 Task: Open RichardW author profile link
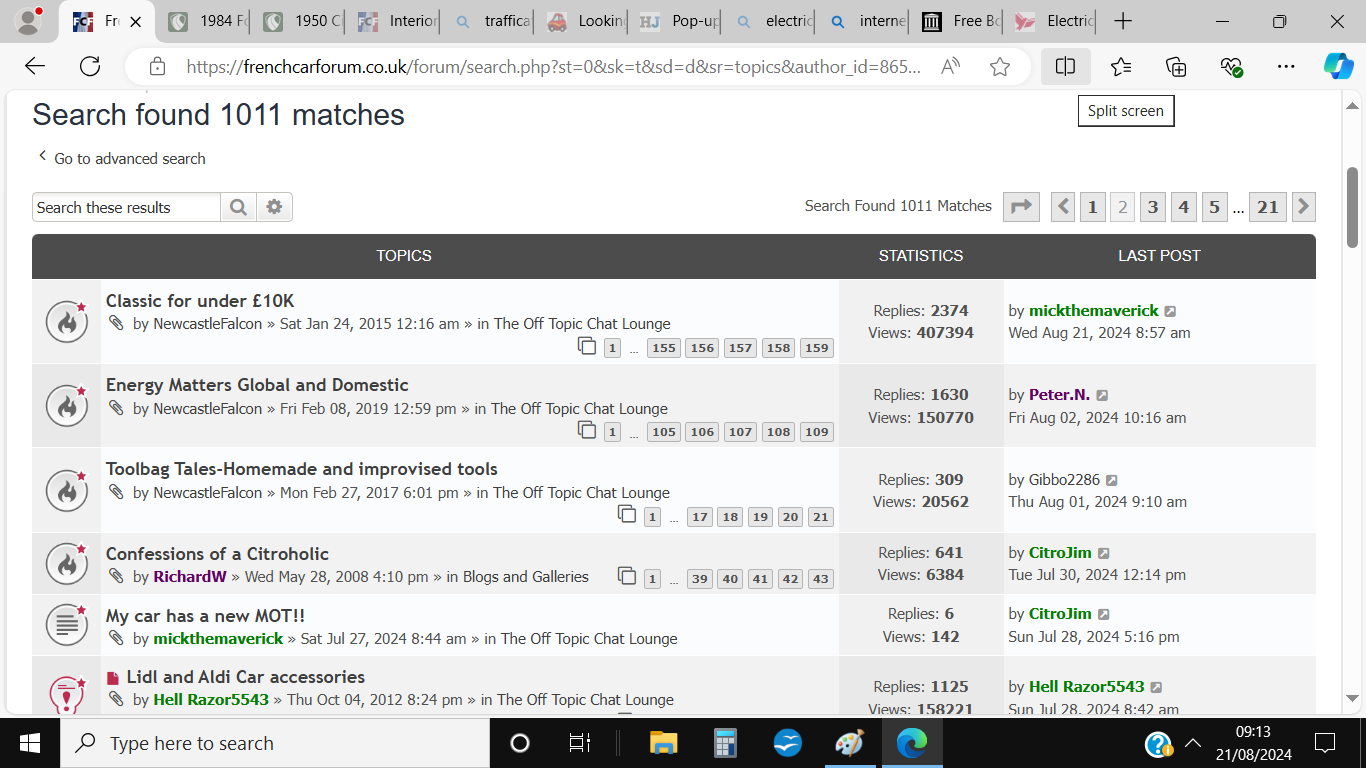[190, 577]
